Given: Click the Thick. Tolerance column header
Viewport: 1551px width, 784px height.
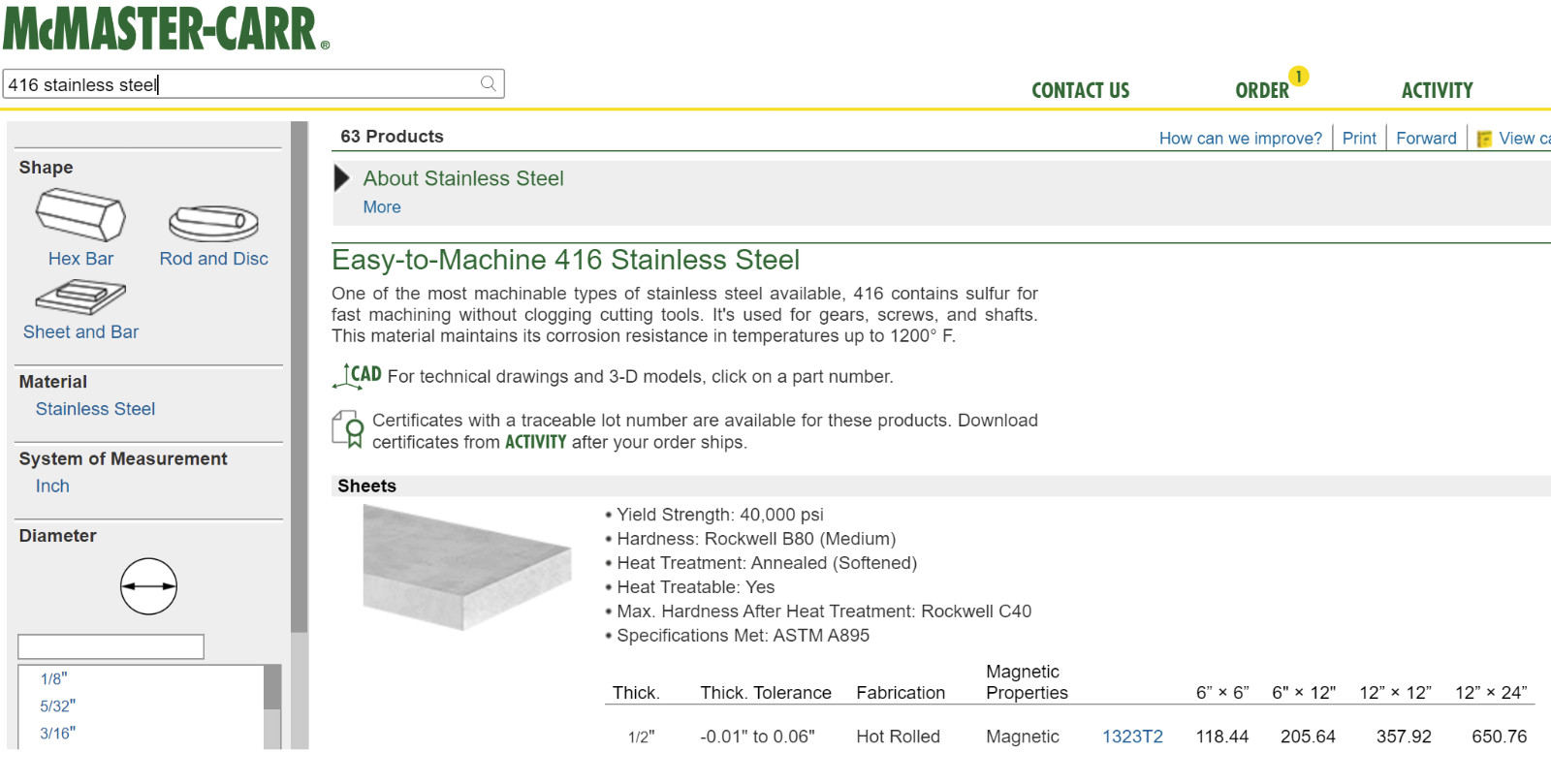Looking at the screenshot, I should tap(766, 693).
